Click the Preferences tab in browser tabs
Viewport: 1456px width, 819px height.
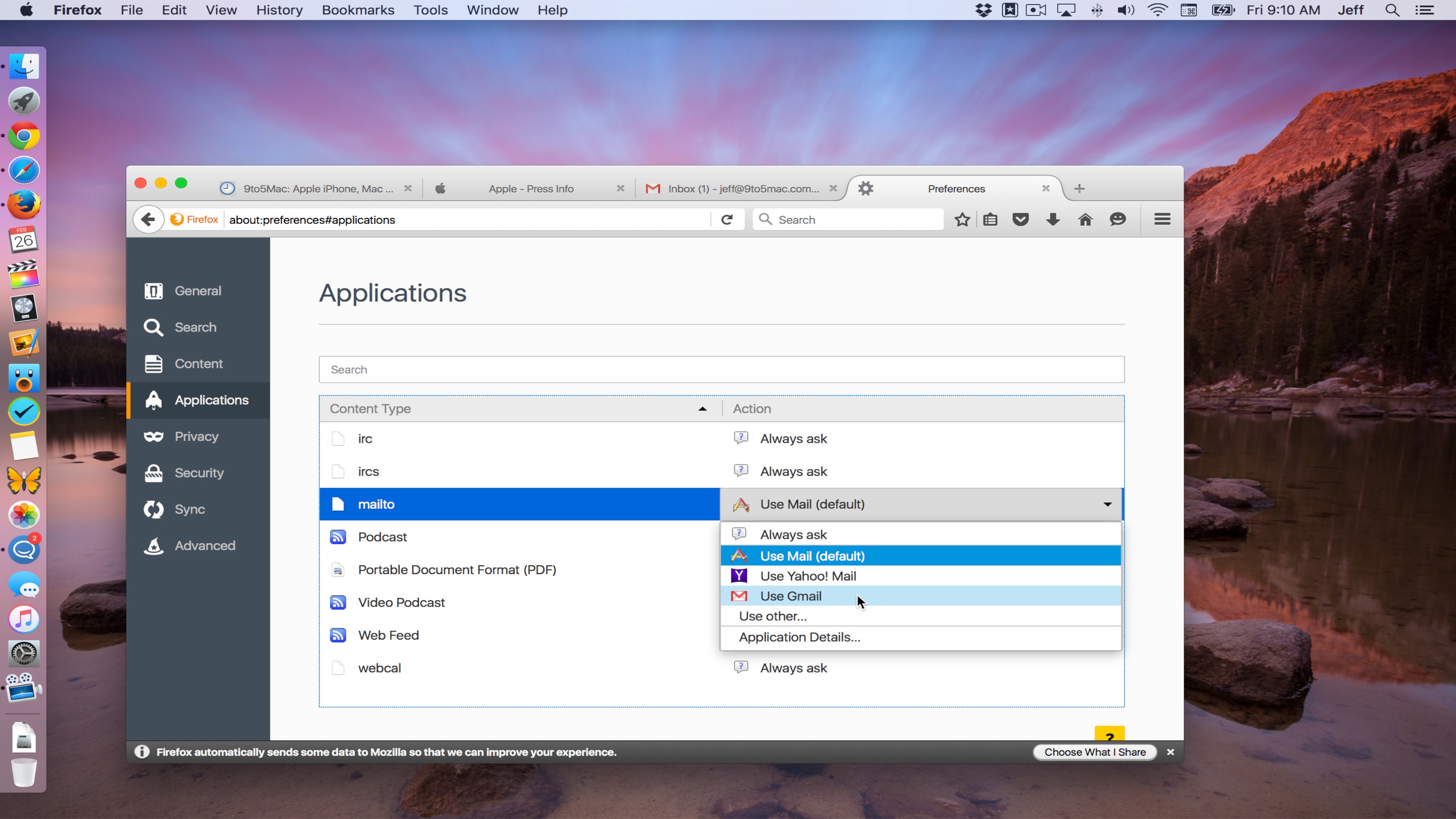(955, 188)
